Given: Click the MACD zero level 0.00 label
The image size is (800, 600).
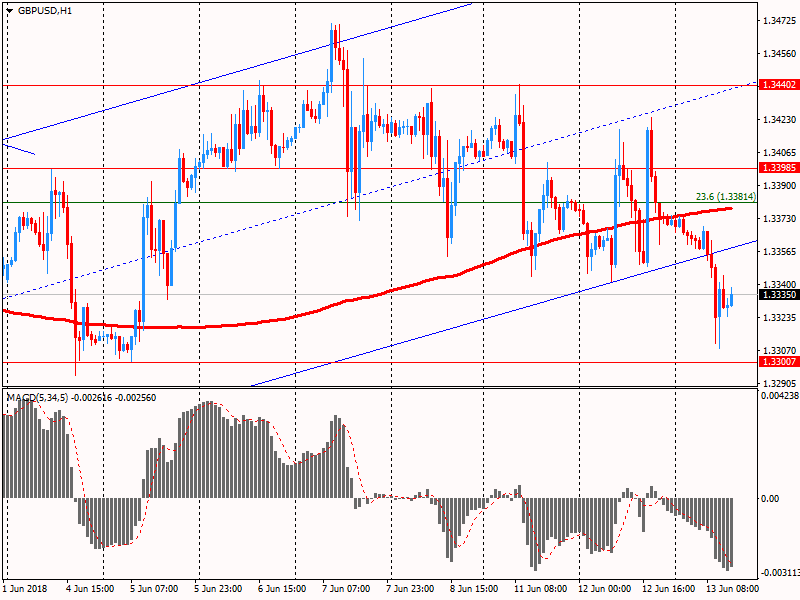Looking at the screenshot, I should tap(770, 498).
